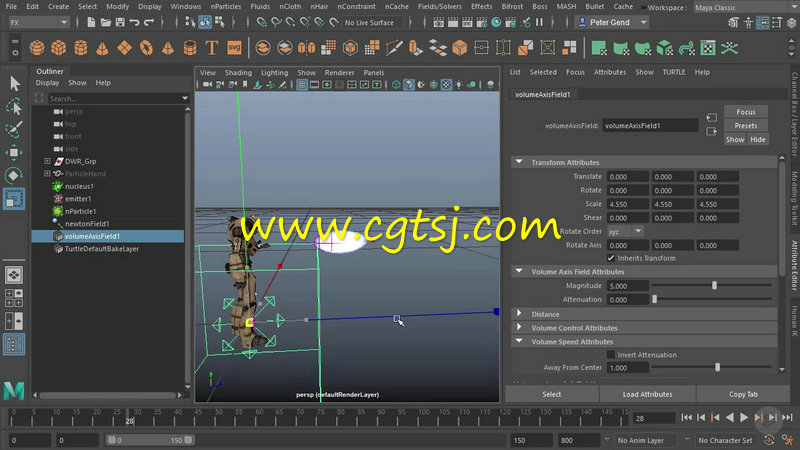Expand the Distance section

pos(519,314)
